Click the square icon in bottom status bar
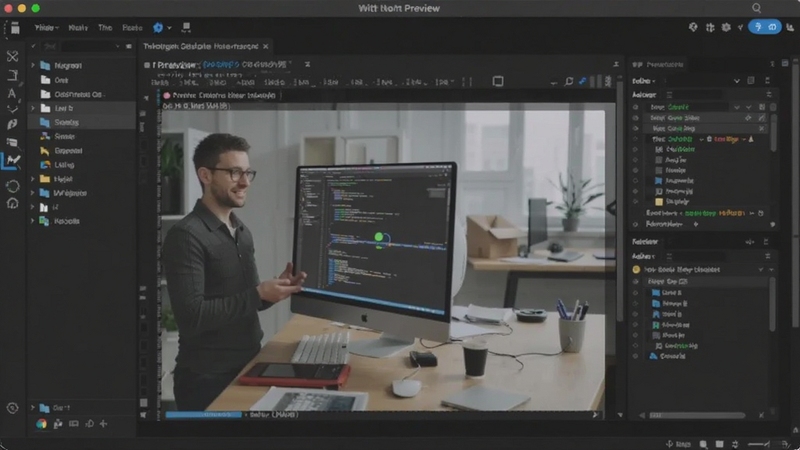This screenshot has height=450, width=800. point(719,444)
